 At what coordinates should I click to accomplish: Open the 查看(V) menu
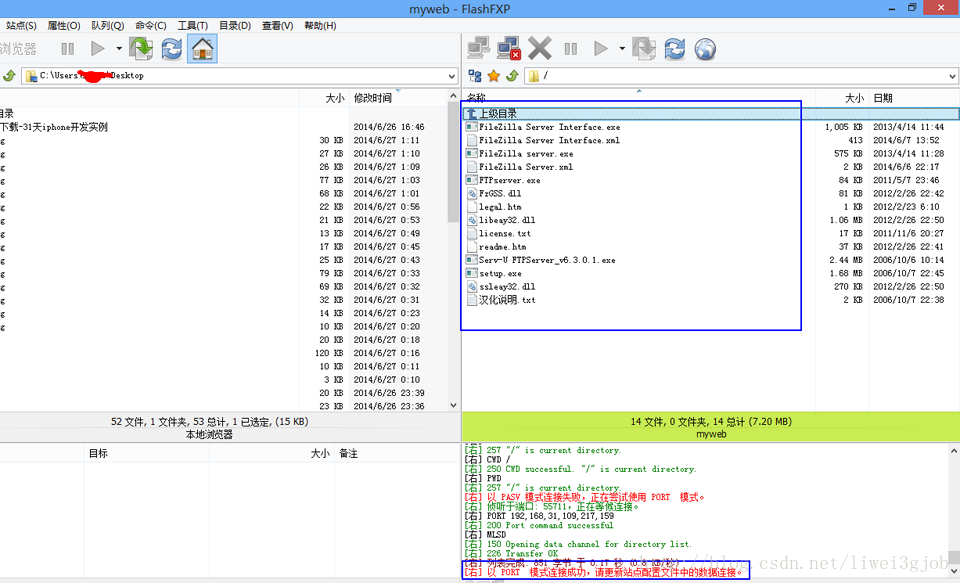coord(277,26)
